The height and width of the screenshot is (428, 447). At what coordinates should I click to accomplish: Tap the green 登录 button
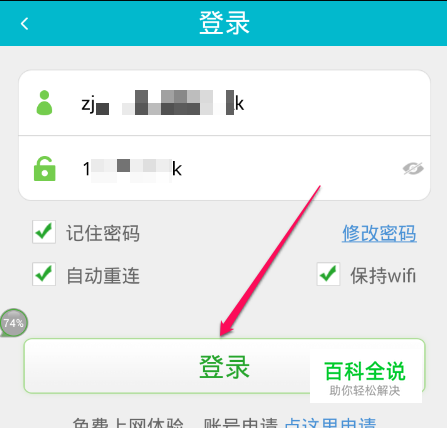click(224, 366)
